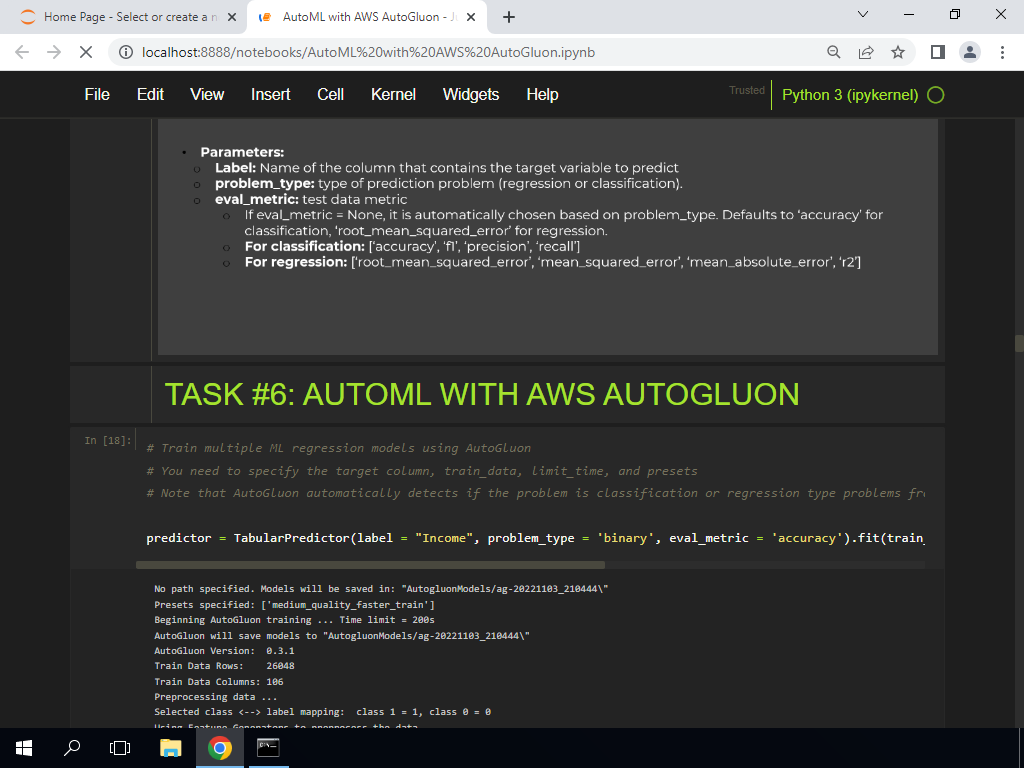Open a new browser tab

tap(509, 18)
